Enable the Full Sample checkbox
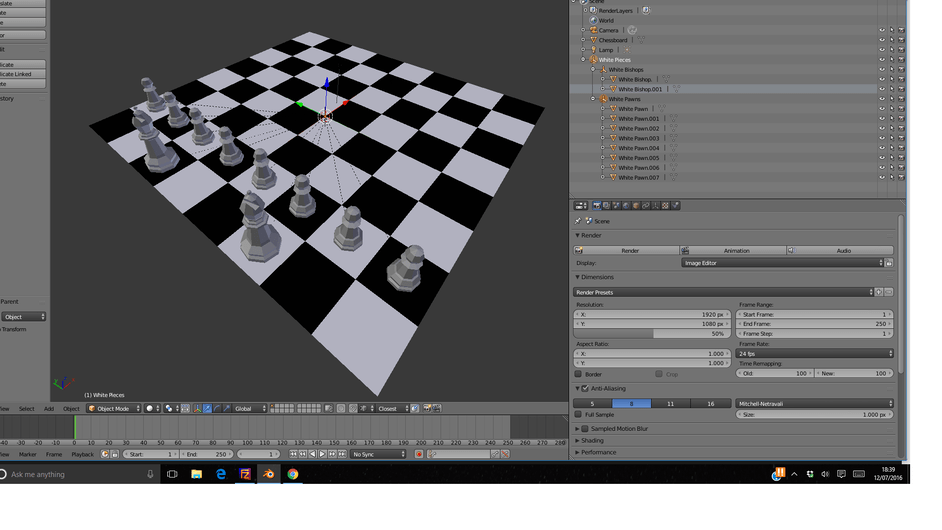This screenshot has width=942, height=530. point(579,414)
